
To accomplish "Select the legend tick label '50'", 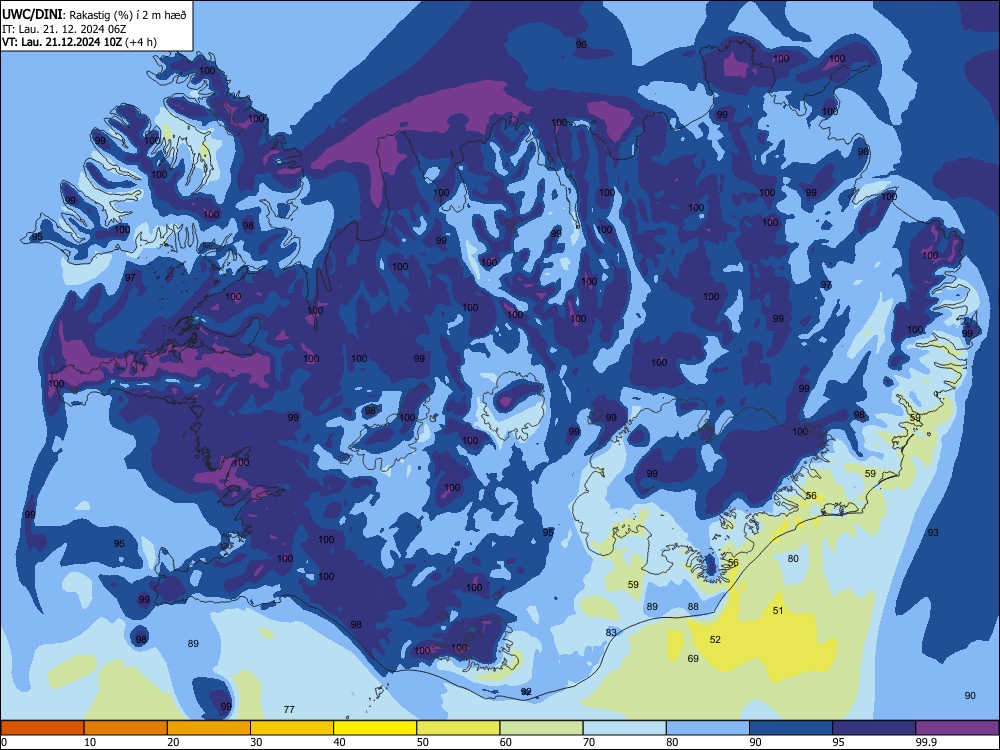I will pyautogui.click(x=423, y=742).
